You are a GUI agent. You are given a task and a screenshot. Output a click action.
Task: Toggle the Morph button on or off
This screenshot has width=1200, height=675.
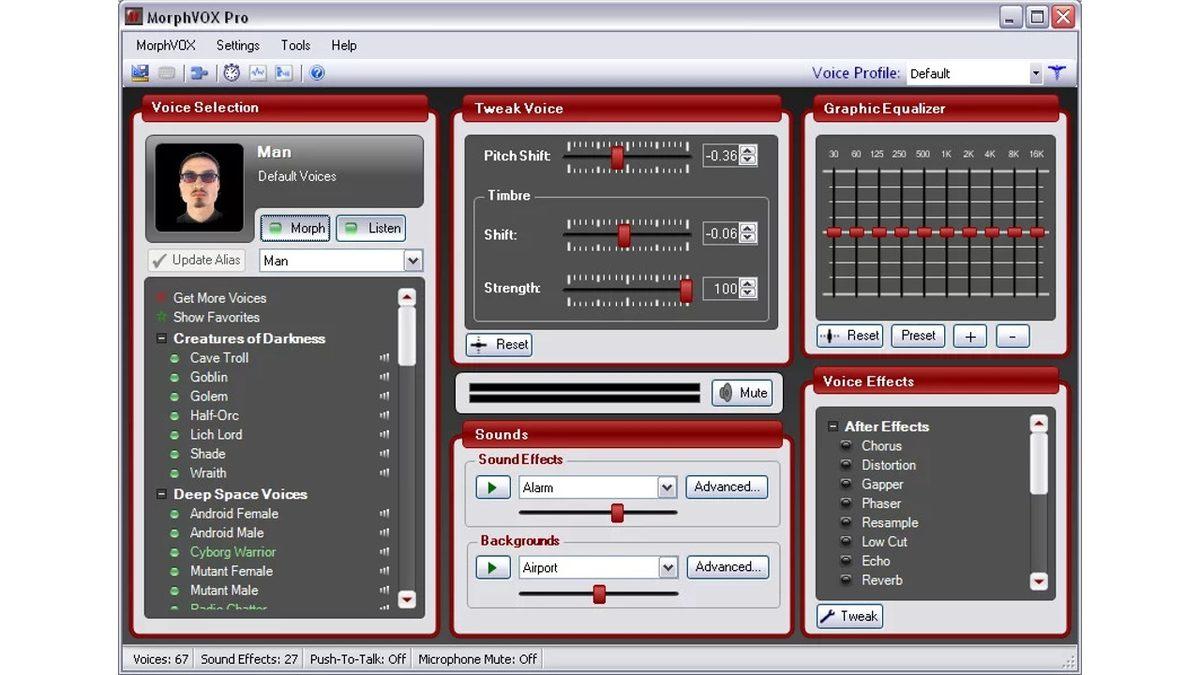[x=295, y=228]
